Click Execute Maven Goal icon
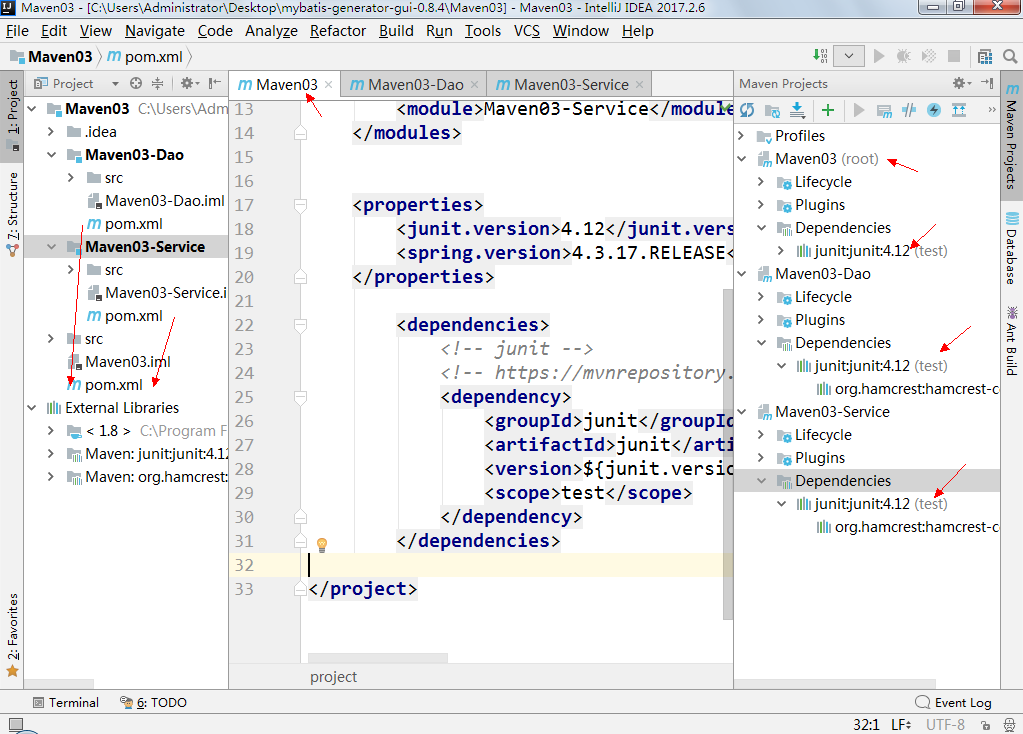This screenshot has width=1023, height=734. 884,111
